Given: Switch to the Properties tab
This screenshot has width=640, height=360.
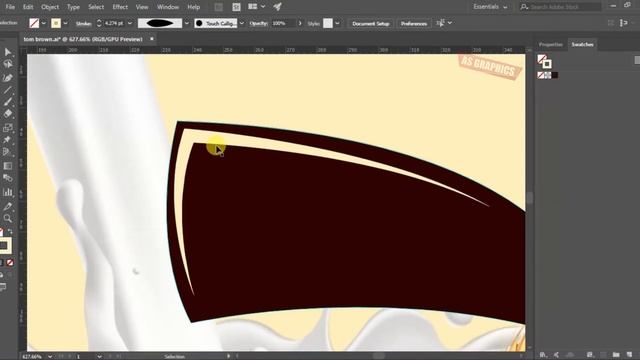Looking at the screenshot, I should 551,44.
